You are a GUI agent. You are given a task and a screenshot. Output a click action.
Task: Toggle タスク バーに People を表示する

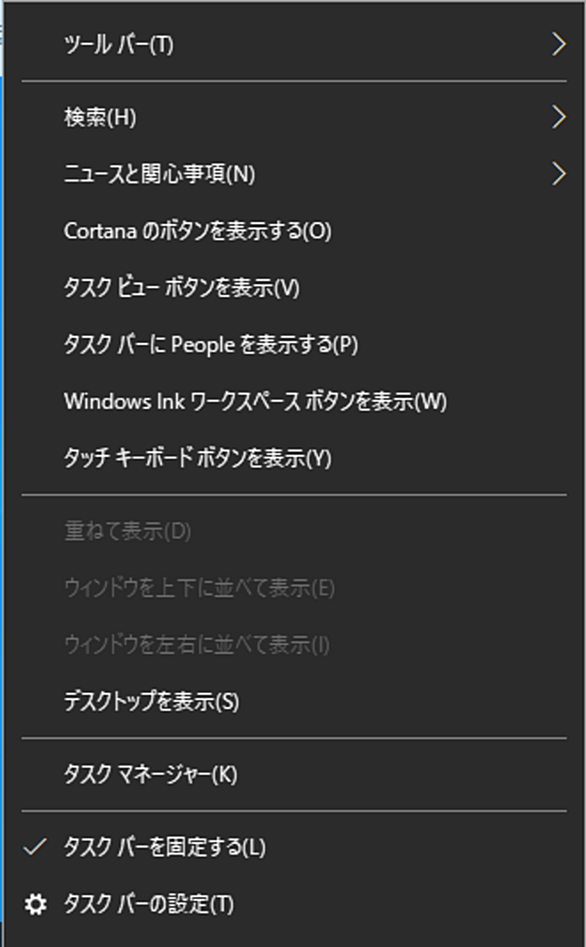pos(294,344)
